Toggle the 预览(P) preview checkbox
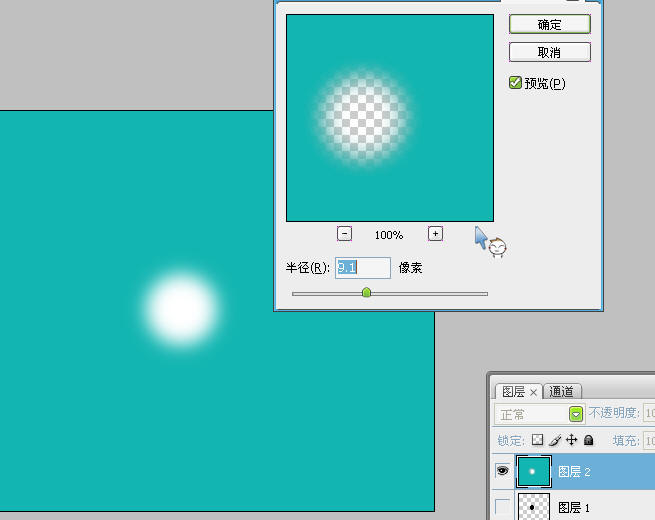655x520 pixels. tap(516, 83)
